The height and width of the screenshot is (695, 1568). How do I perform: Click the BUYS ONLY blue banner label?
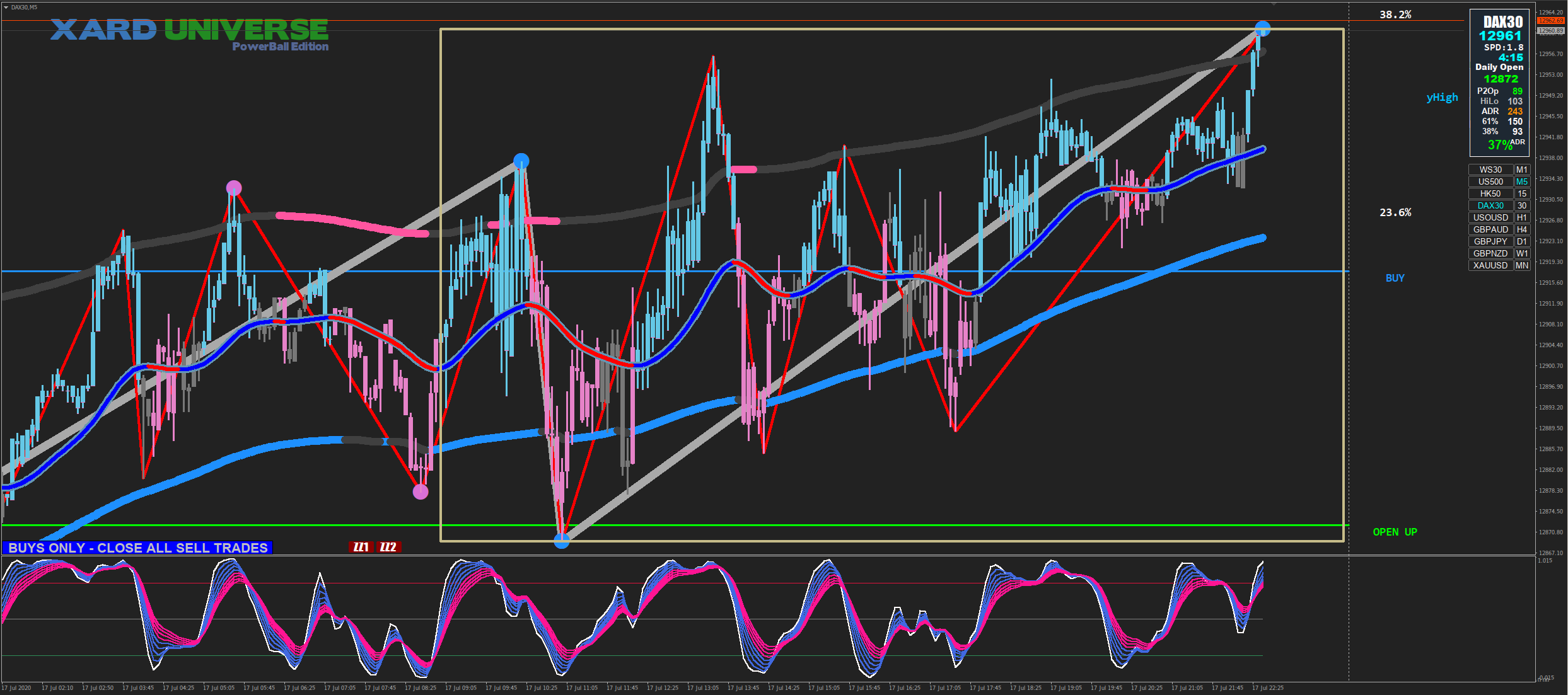(x=137, y=548)
